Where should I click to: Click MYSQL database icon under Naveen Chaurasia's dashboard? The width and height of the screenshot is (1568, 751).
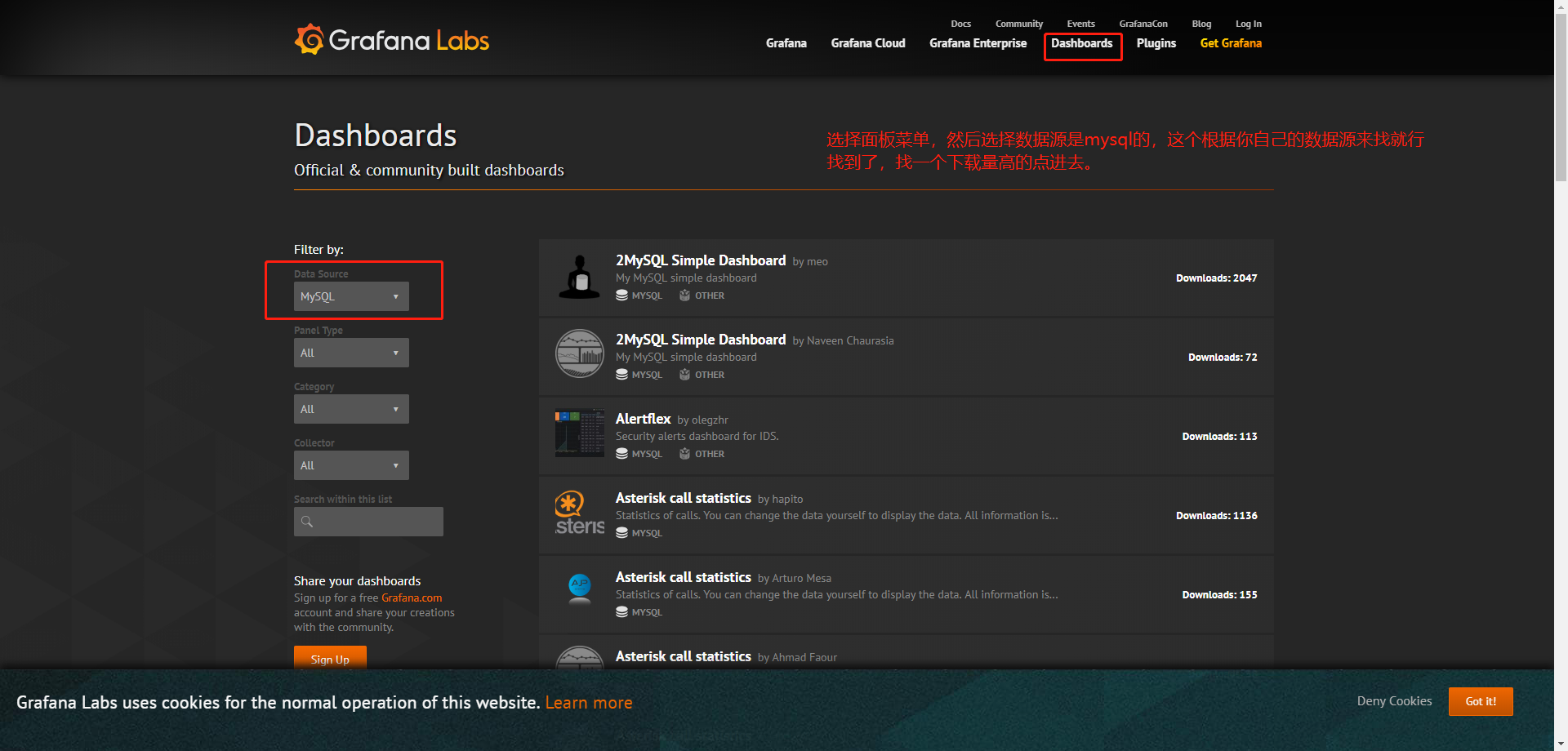click(622, 375)
